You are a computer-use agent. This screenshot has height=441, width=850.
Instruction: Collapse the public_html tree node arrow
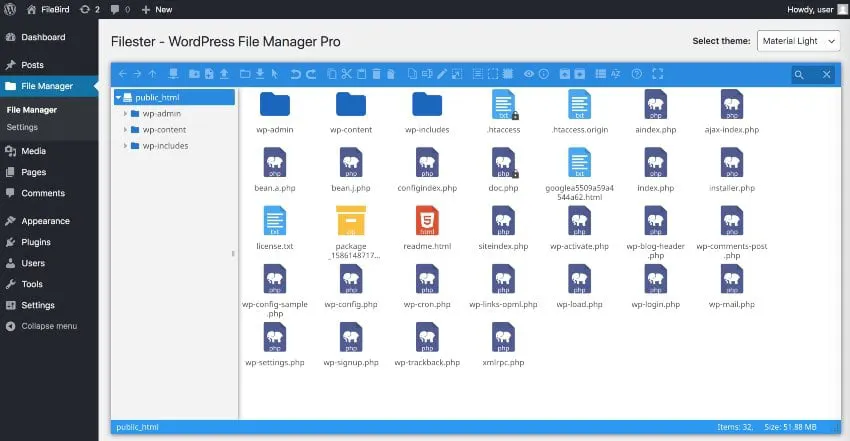pos(118,98)
